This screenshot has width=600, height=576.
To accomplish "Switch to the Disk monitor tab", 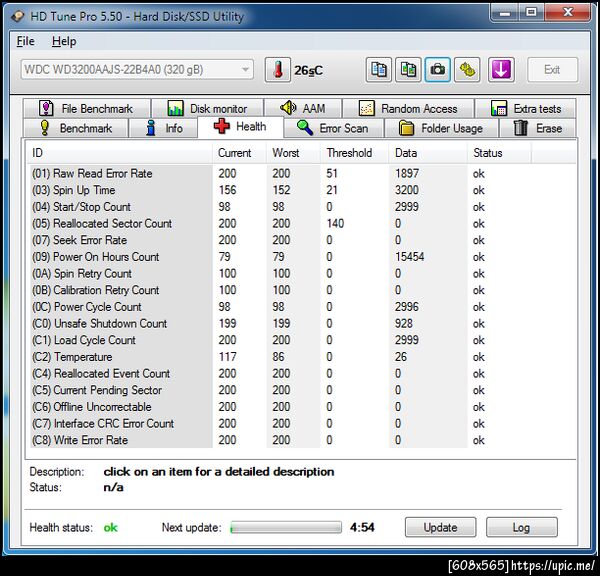I will tap(207, 108).
